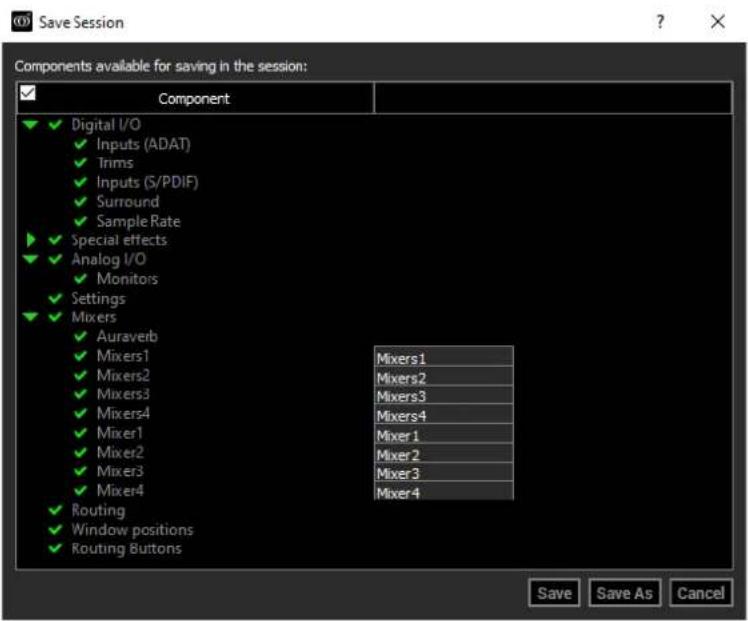Uncheck the Routing checkmark
This screenshot has width=748, height=621.
click(x=55, y=510)
